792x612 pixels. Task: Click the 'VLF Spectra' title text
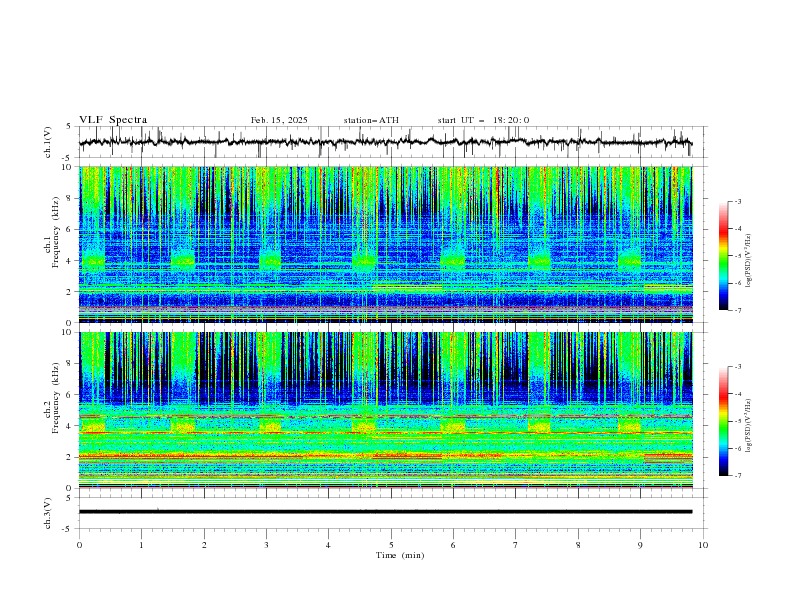point(113,120)
